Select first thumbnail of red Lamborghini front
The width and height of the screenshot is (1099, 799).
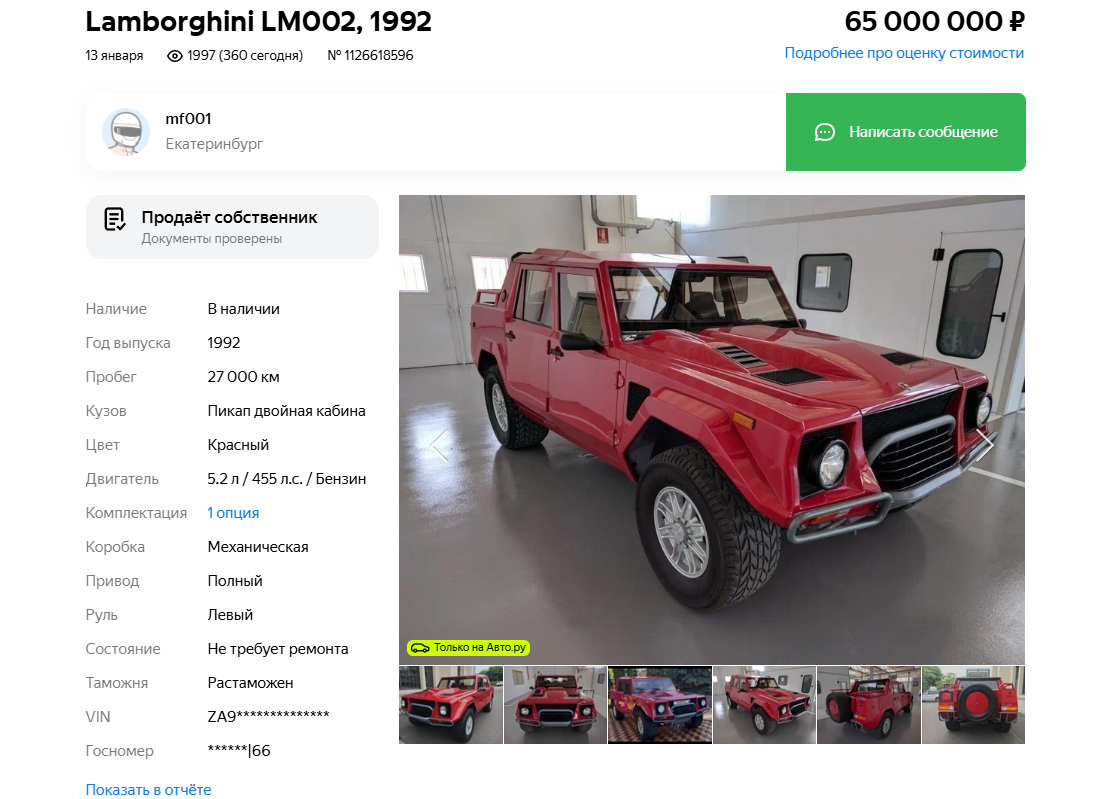pos(451,704)
